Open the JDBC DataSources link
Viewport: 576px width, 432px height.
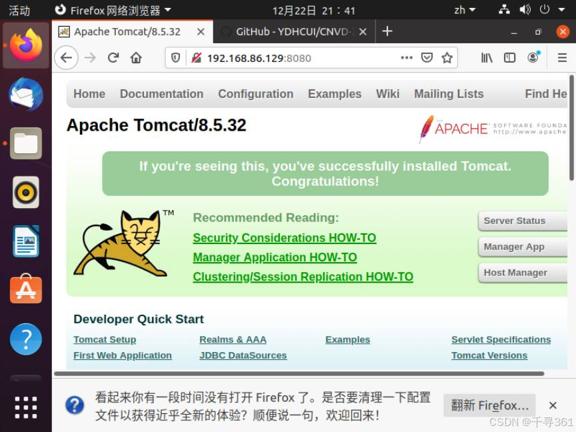point(243,356)
